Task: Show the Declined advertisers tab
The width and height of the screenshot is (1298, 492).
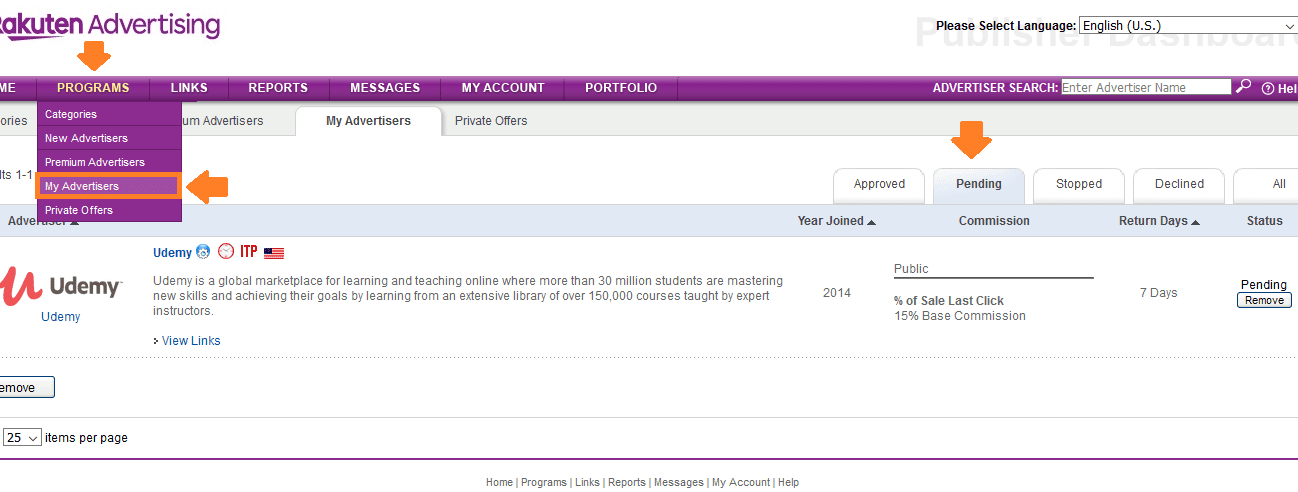Action: [1179, 185]
